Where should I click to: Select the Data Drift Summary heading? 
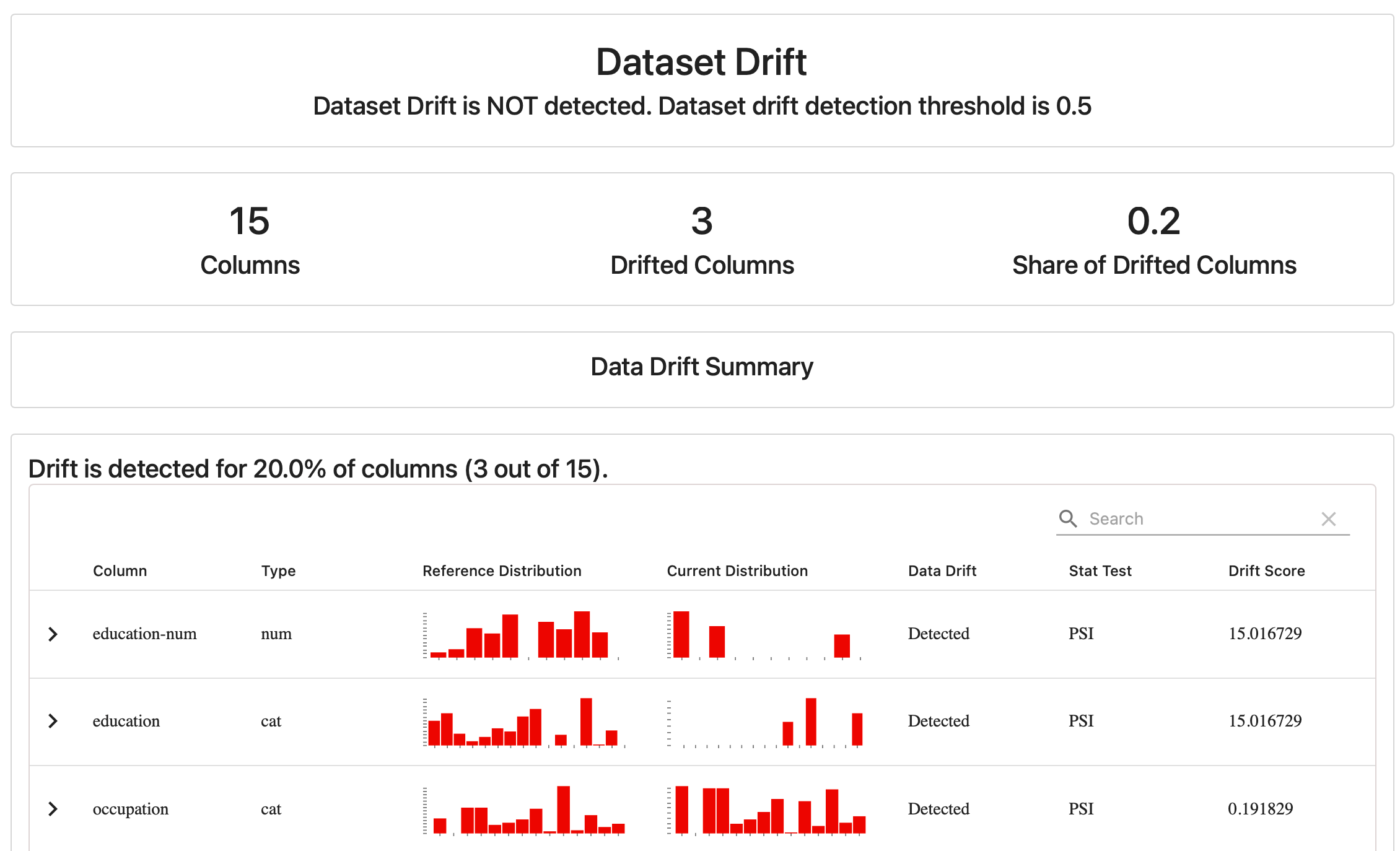[x=701, y=367]
